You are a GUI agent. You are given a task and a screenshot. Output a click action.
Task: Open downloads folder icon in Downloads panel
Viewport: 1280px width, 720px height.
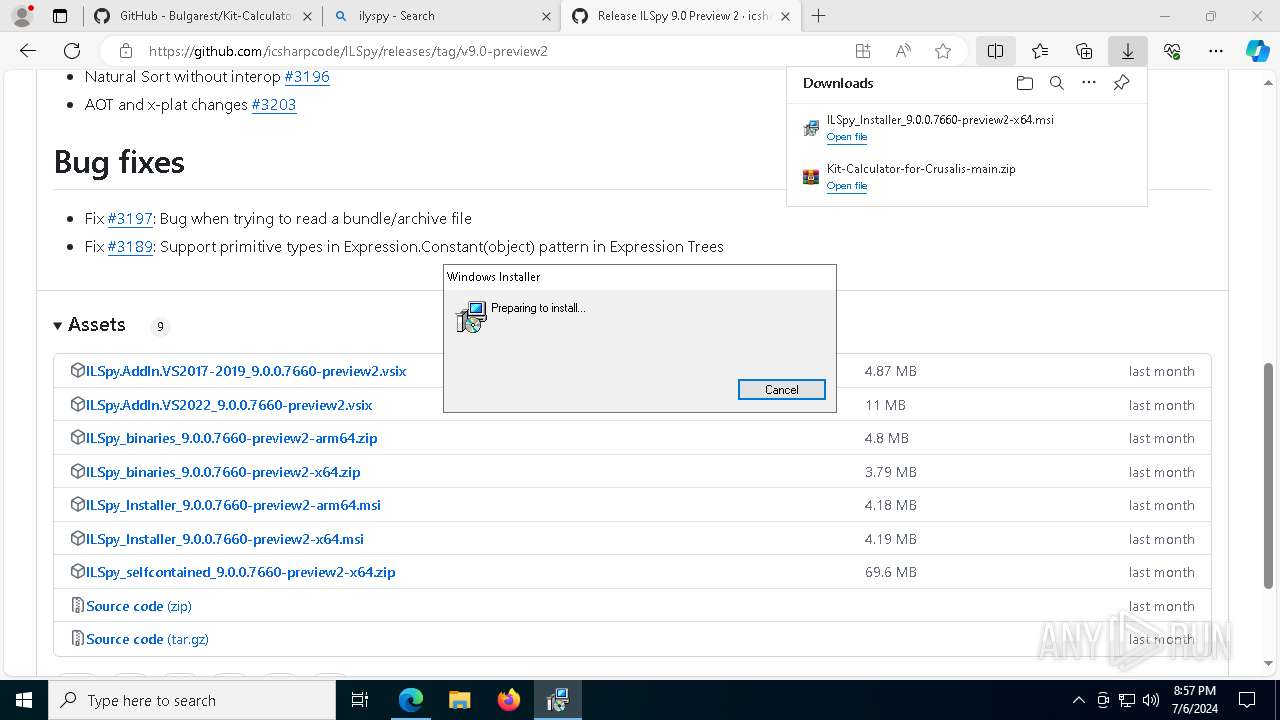tap(1024, 83)
